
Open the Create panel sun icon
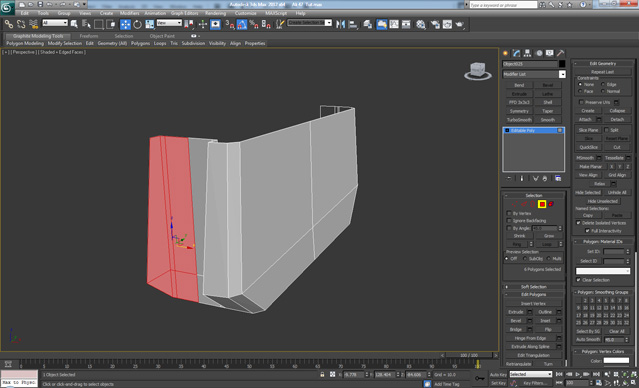click(506, 53)
